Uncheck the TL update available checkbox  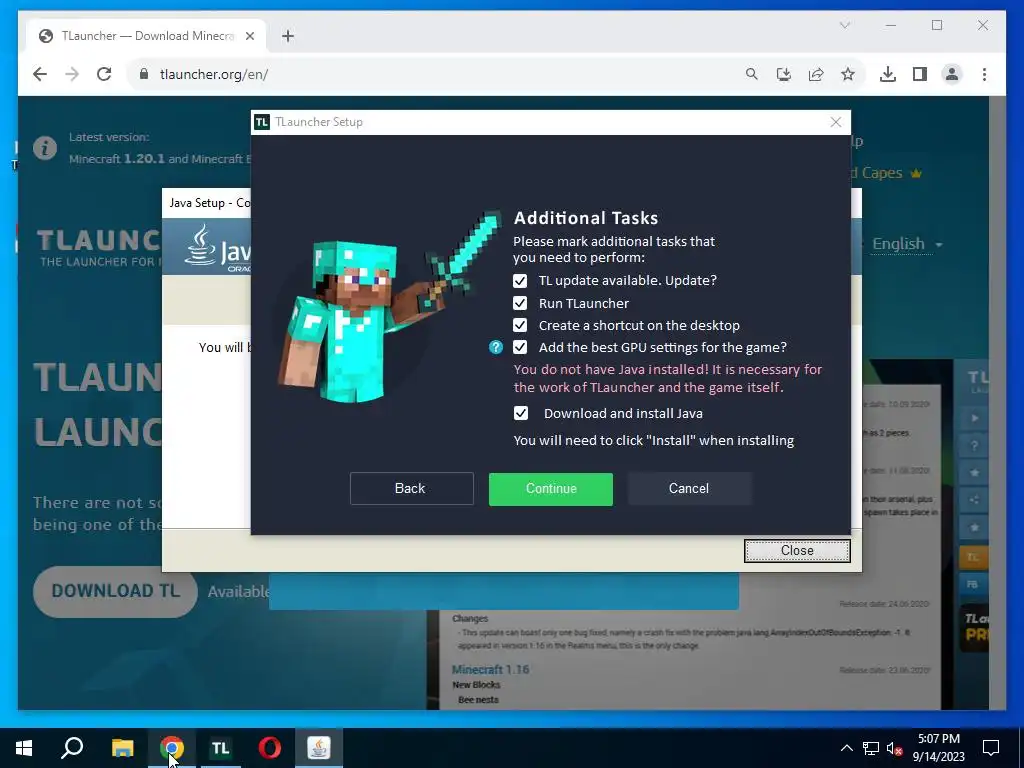coord(520,281)
